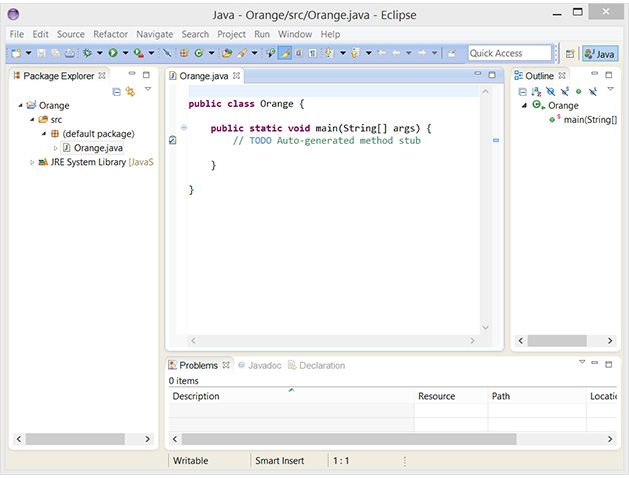Toggle Mark Occurrences highlighter
Screen dimensions: 629x478
tap(284, 53)
